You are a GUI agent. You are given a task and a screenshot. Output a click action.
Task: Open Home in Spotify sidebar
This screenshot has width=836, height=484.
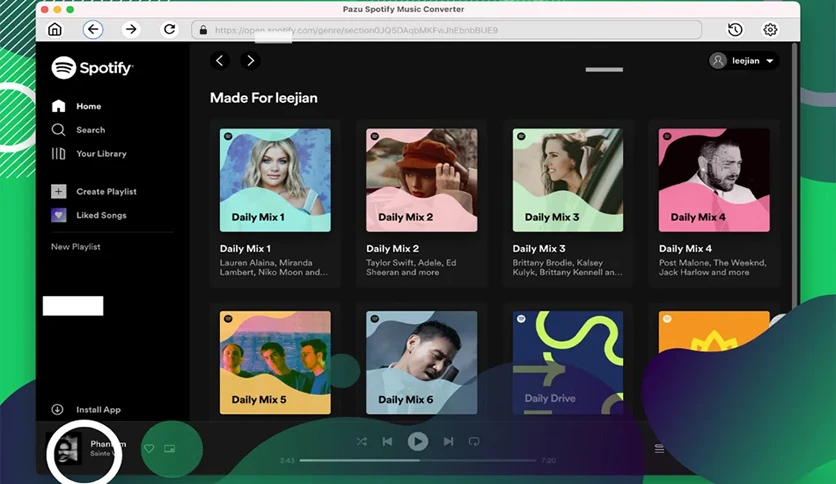[76, 106]
